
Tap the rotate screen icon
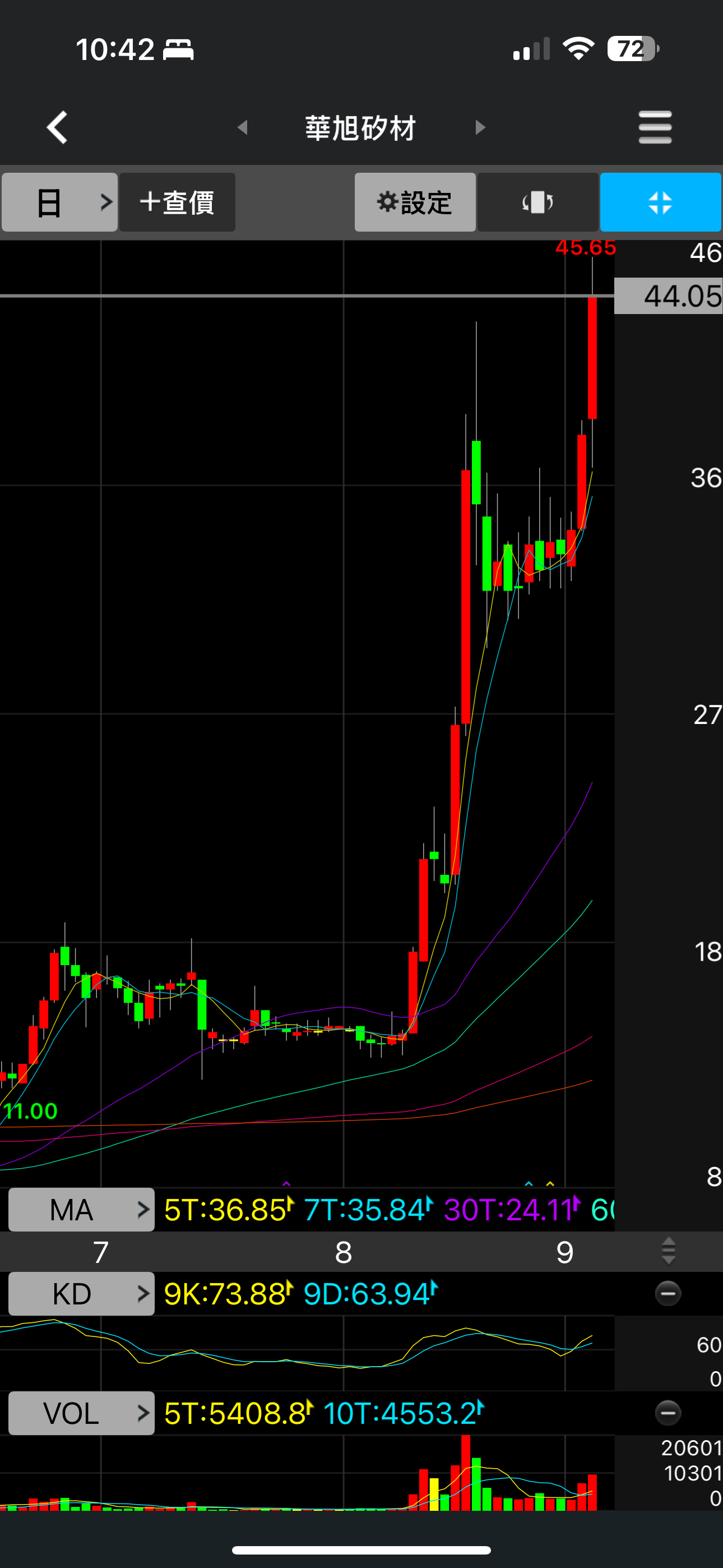coord(537,202)
